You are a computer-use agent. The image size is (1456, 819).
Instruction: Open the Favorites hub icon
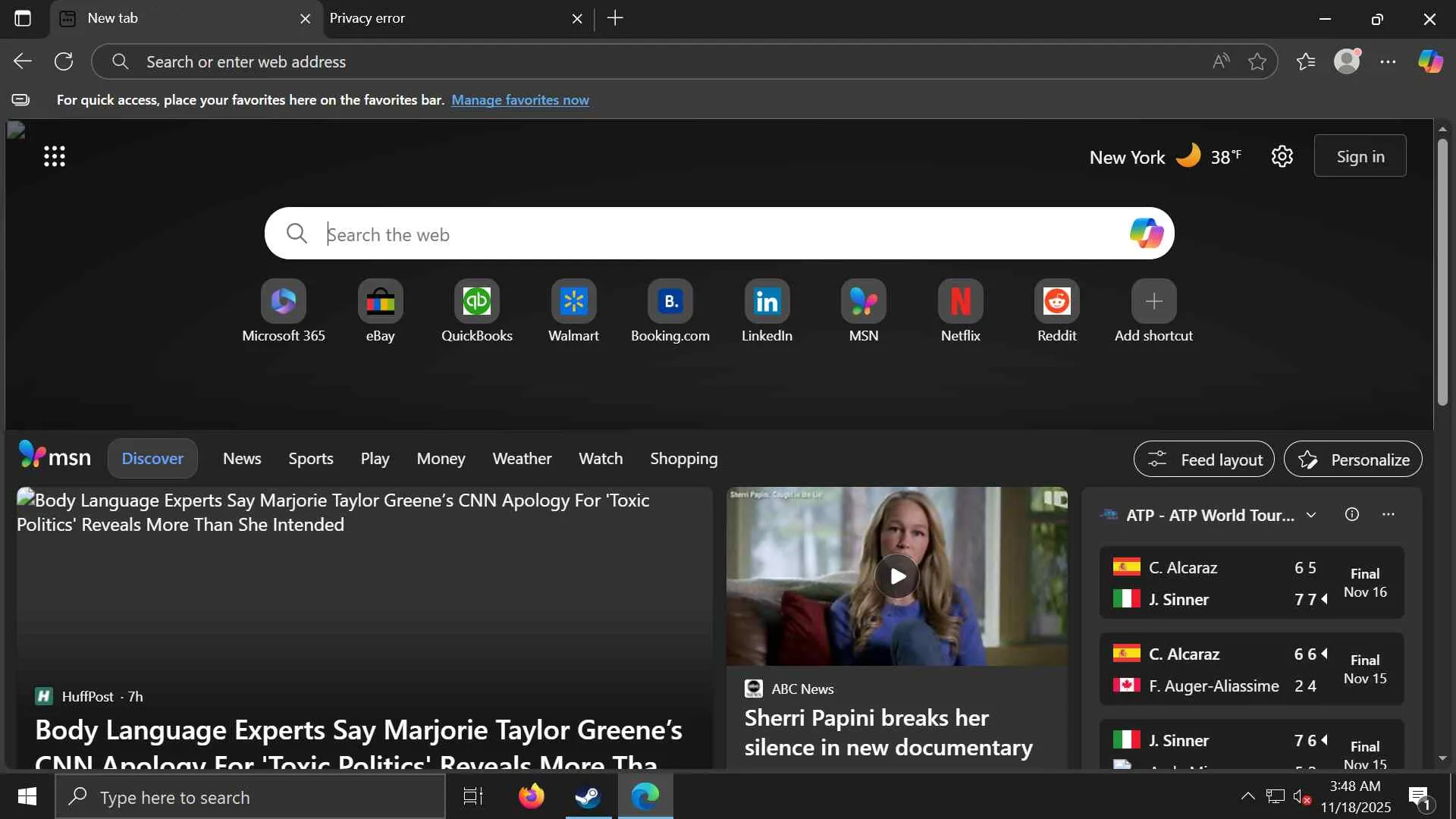(1305, 61)
